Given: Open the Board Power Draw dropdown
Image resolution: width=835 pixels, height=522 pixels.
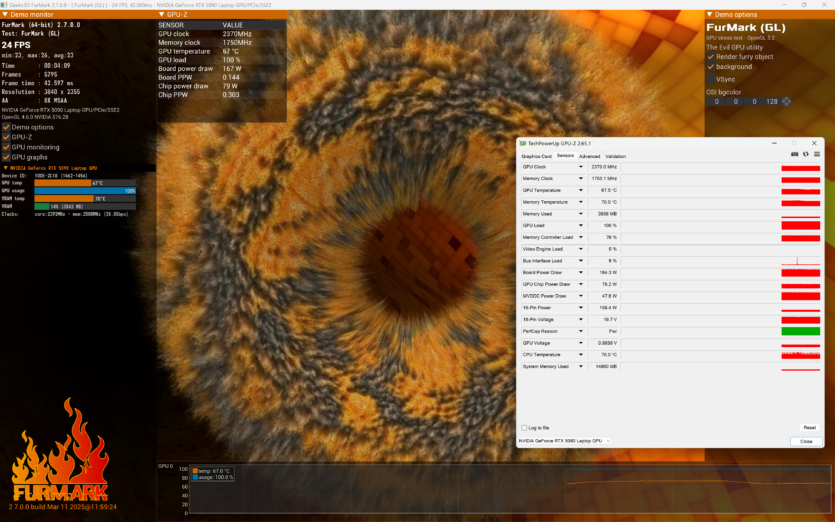Looking at the screenshot, I should [580, 273].
